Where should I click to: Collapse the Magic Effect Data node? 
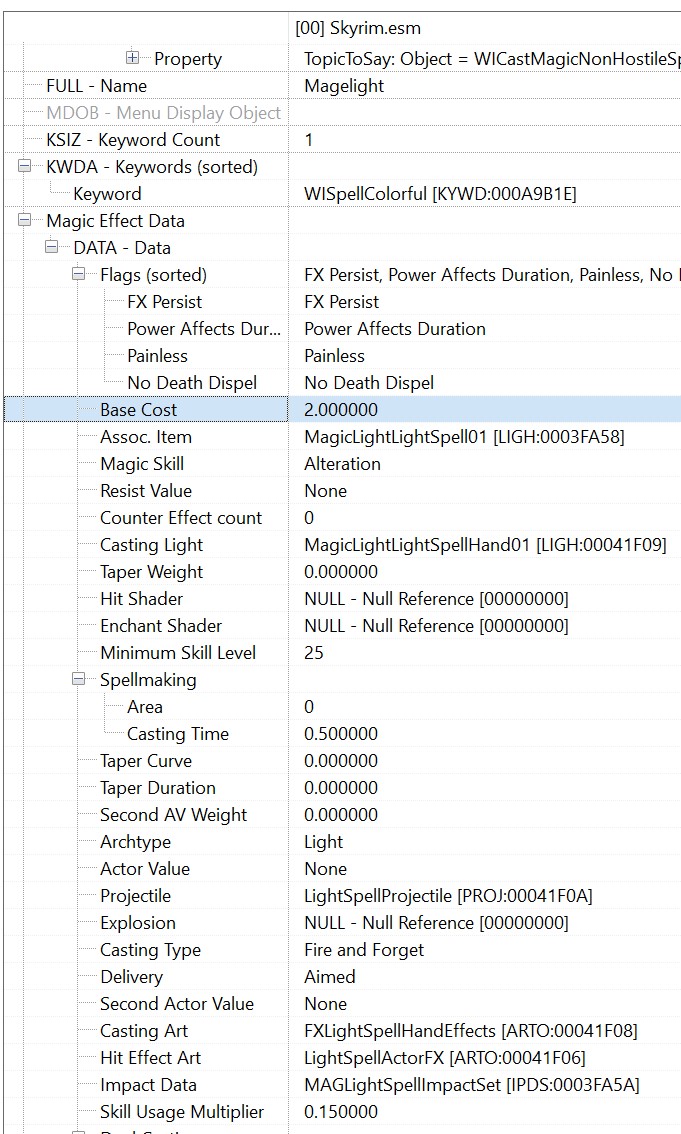pos(25,221)
